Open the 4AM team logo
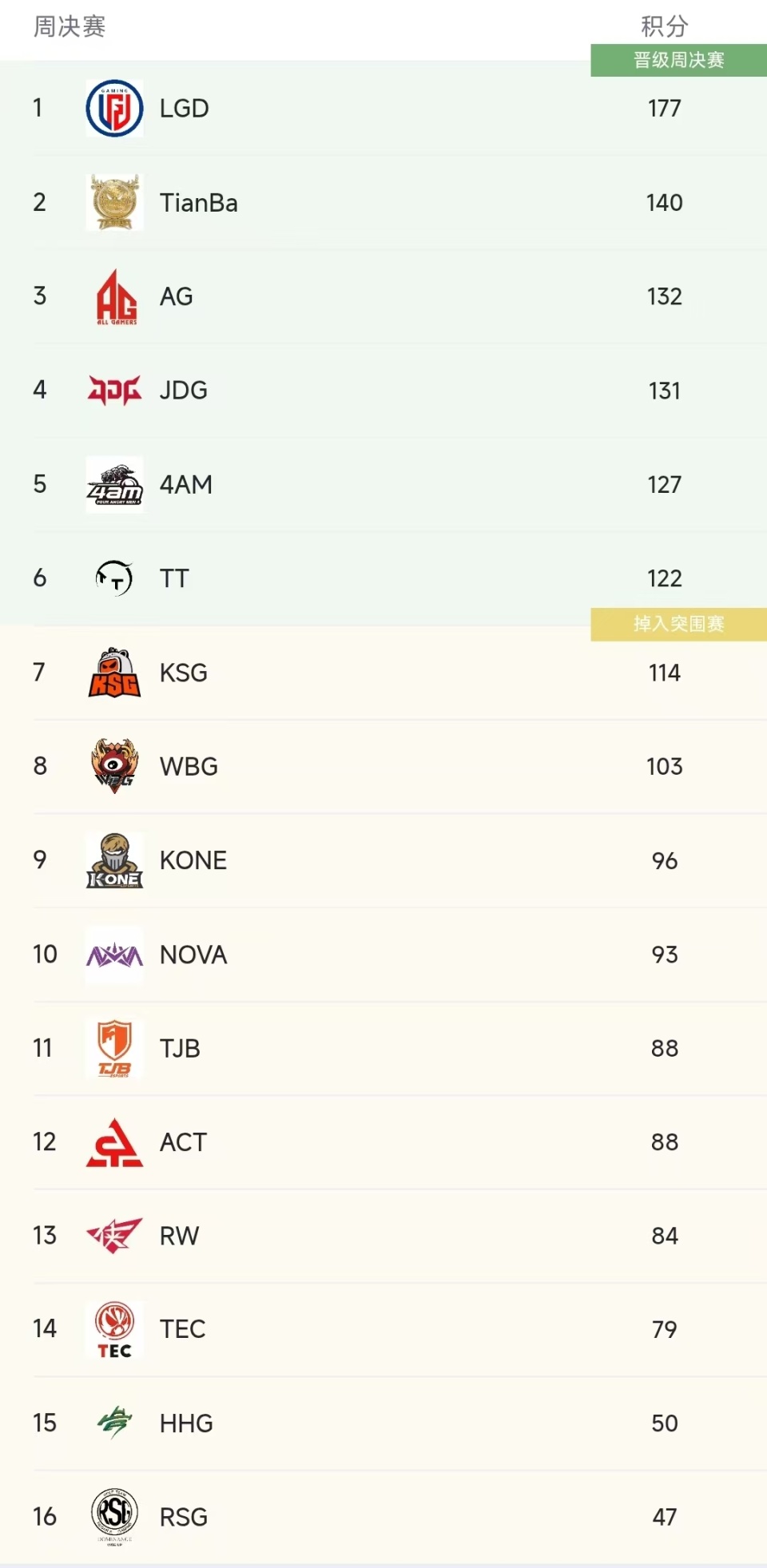Screen dimensions: 767x1568 [x=114, y=484]
